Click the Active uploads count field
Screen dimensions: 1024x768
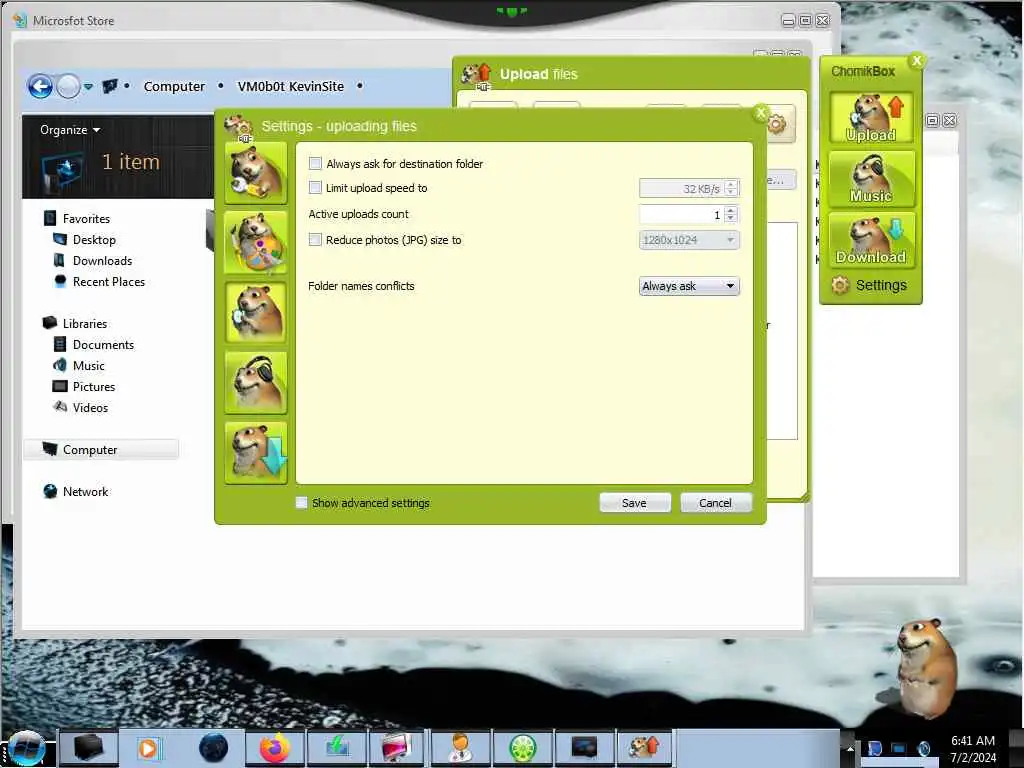(x=682, y=214)
